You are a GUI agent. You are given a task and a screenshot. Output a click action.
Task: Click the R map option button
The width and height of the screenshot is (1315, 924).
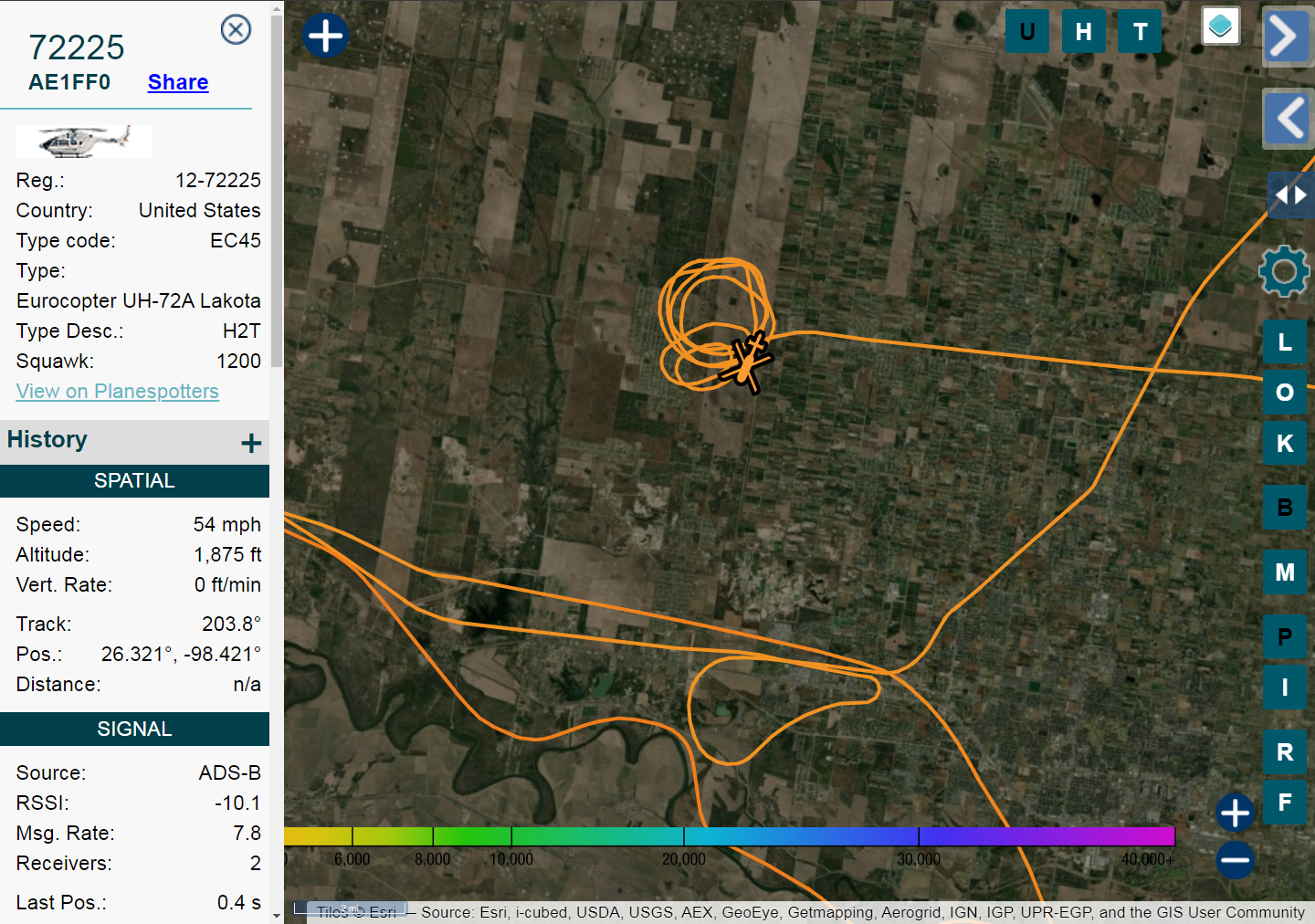[x=1285, y=752]
